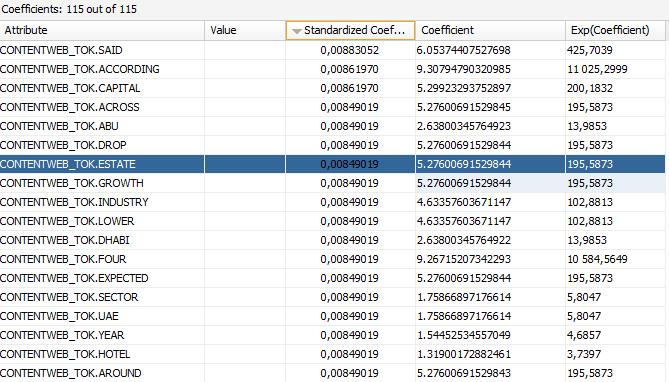Select row CONTENTWEB_TOK.HOTEL
This screenshot has height=382, width=669.
(x=332, y=354)
